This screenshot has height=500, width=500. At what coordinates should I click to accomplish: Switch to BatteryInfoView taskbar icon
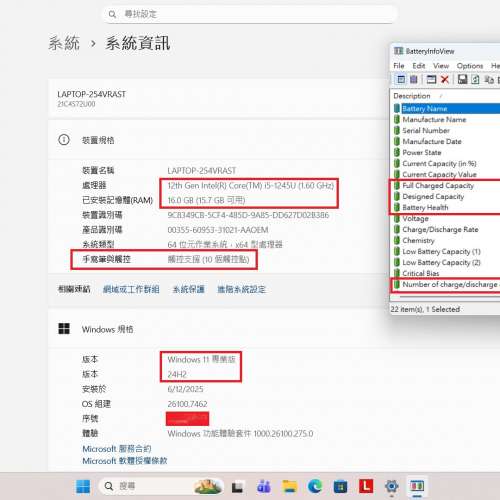417,486
